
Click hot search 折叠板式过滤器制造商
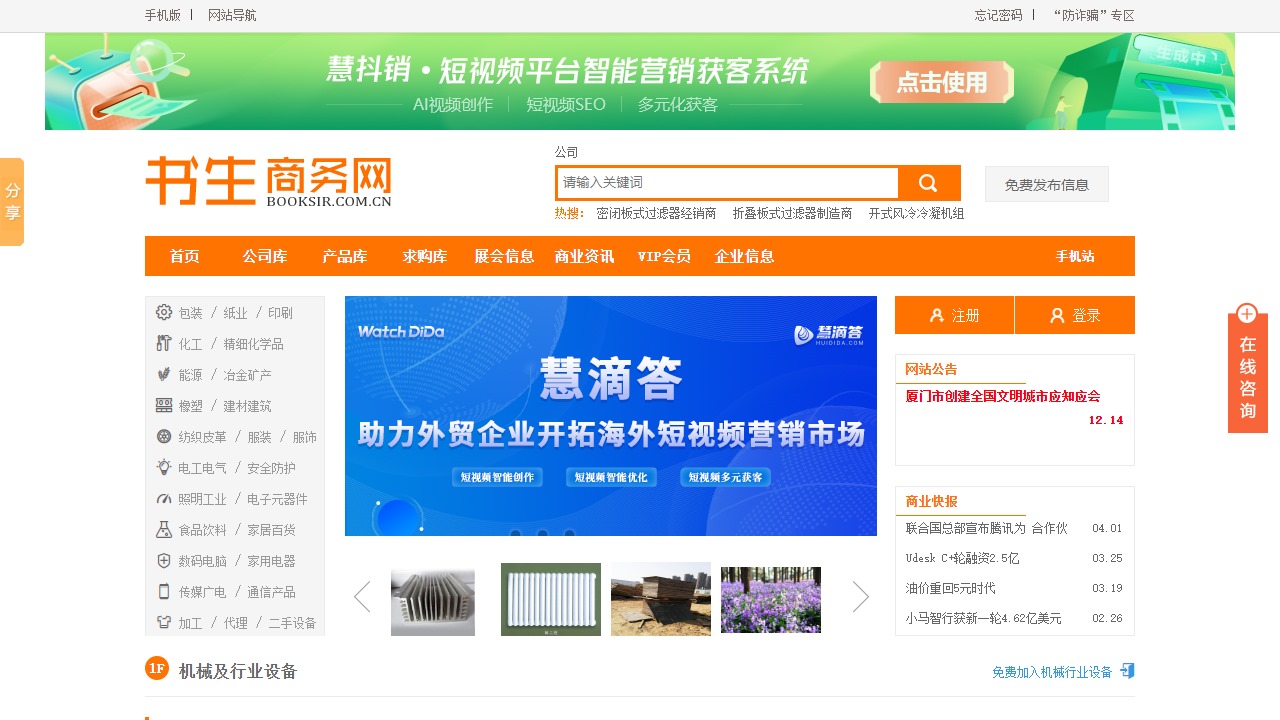tap(792, 213)
